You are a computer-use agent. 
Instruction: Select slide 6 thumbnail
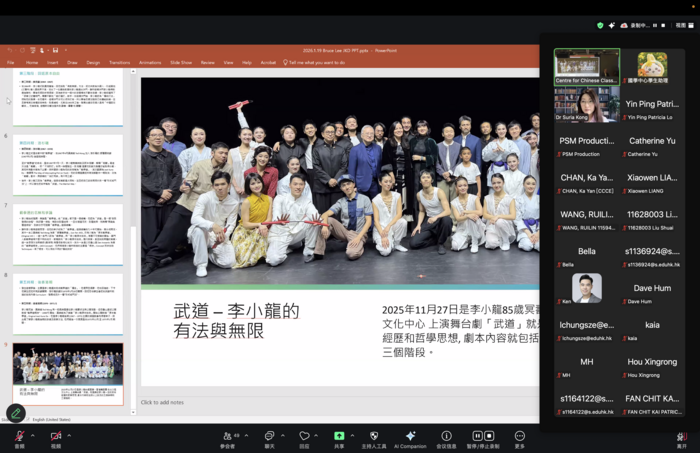[68, 165]
